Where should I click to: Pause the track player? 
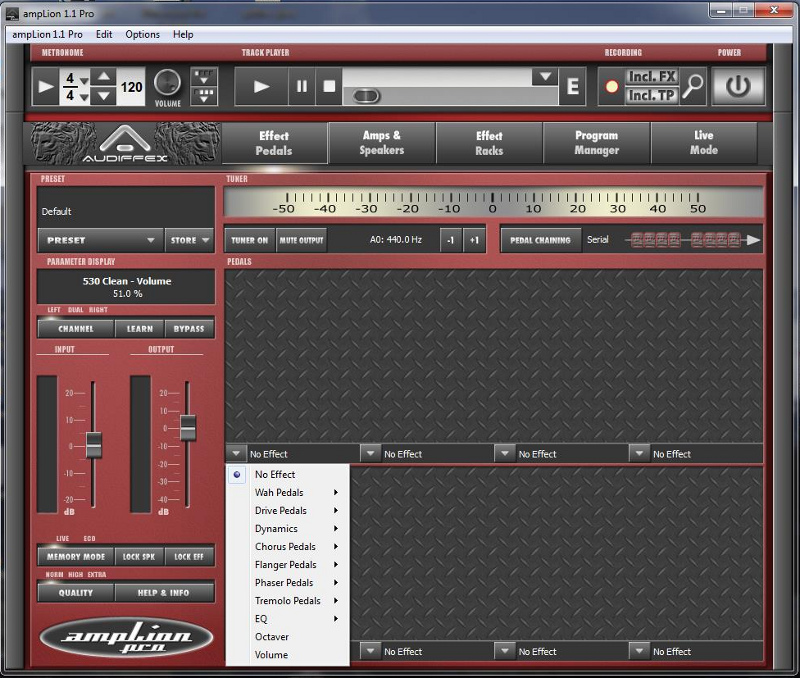(x=302, y=86)
